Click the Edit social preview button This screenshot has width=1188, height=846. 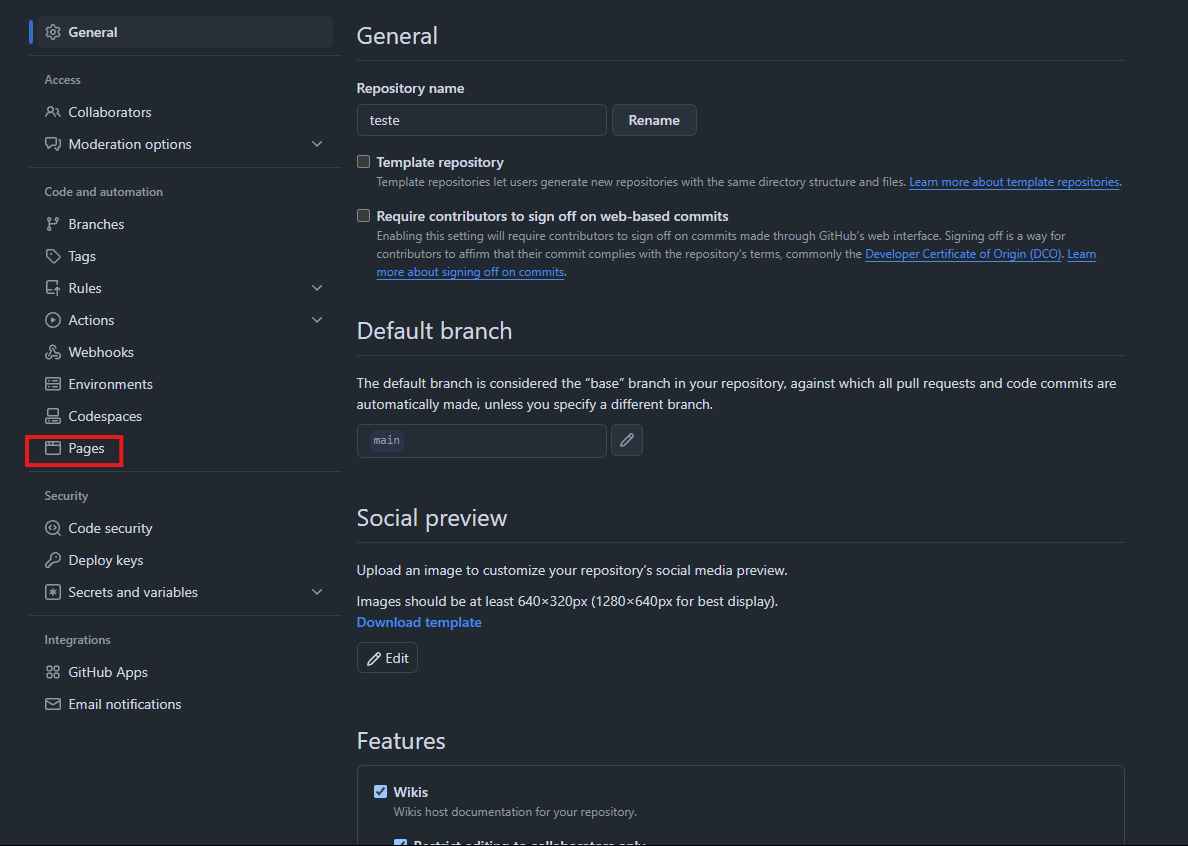(x=387, y=658)
